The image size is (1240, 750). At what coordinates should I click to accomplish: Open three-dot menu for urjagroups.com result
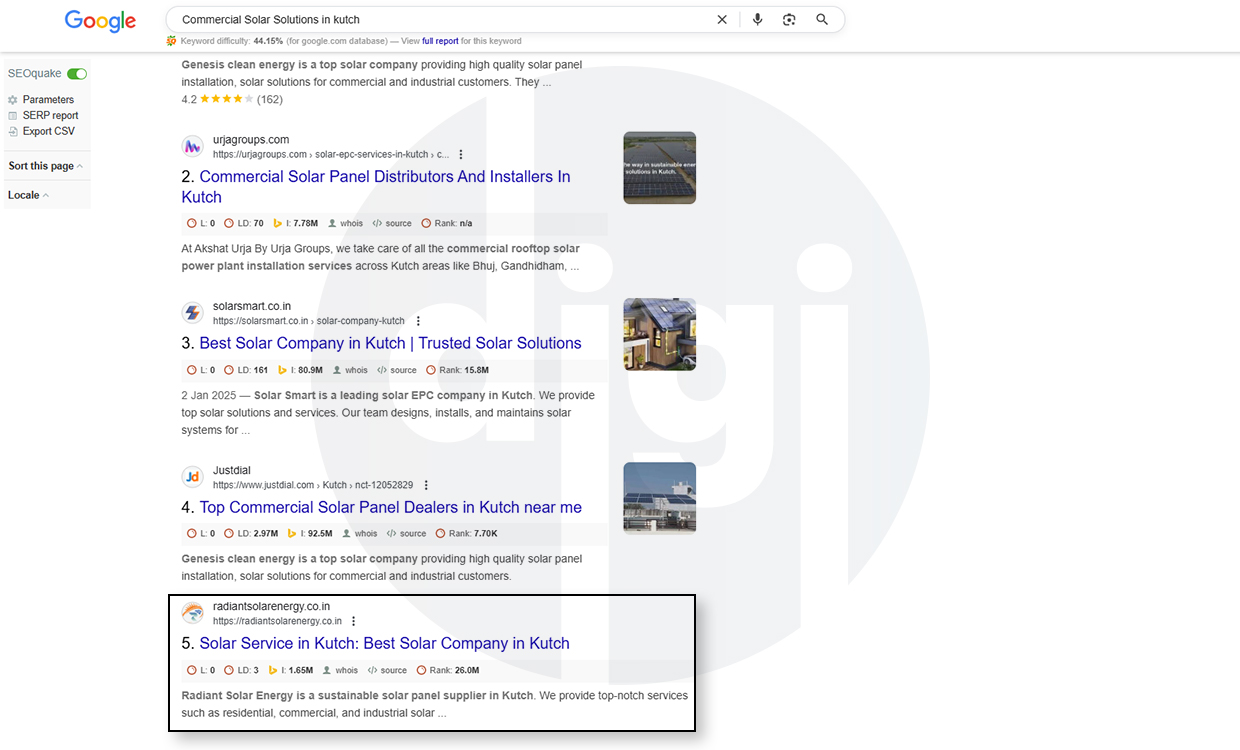tap(461, 155)
